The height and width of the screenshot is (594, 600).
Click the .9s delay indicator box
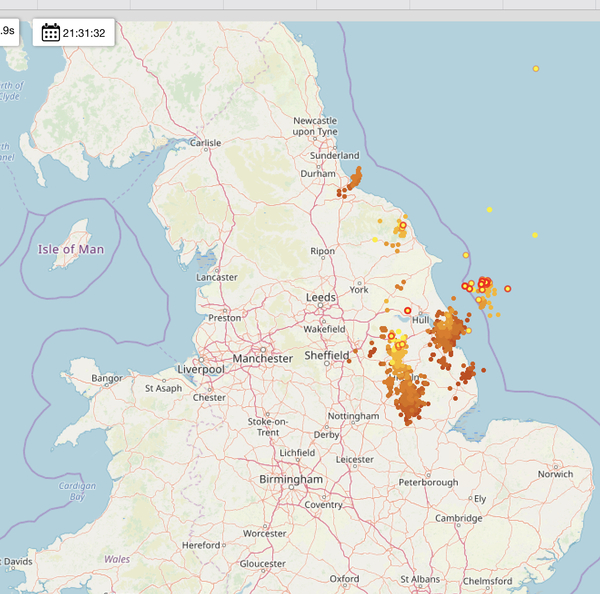tap(8, 31)
